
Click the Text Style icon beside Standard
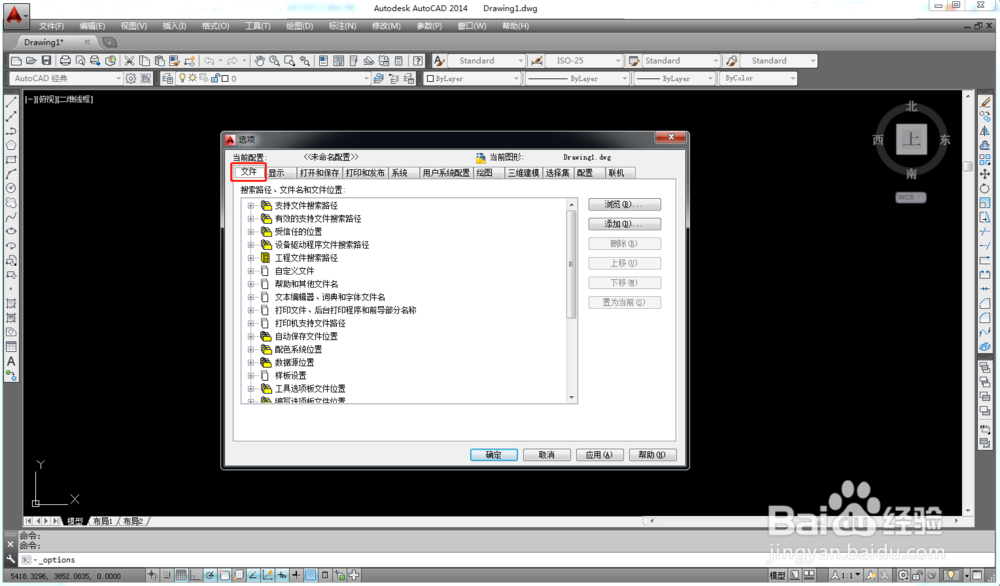click(439, 61)
